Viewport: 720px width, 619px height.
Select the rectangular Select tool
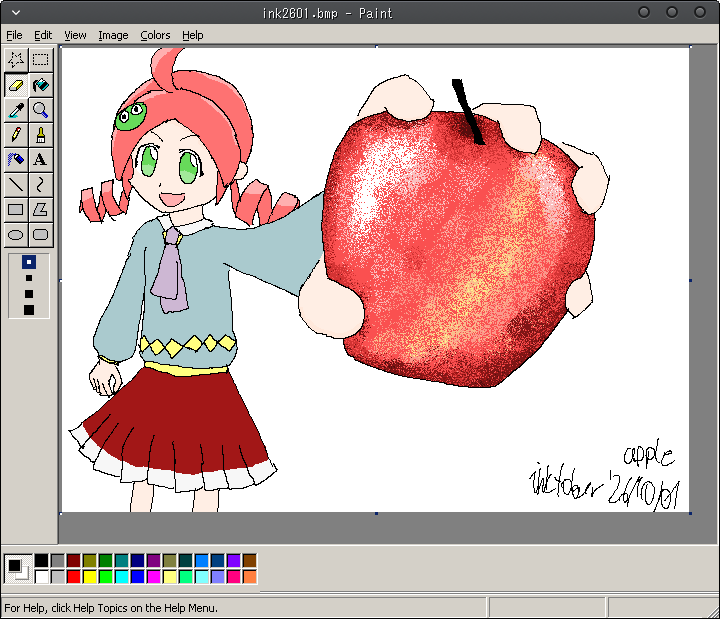[x=41, y=60]
